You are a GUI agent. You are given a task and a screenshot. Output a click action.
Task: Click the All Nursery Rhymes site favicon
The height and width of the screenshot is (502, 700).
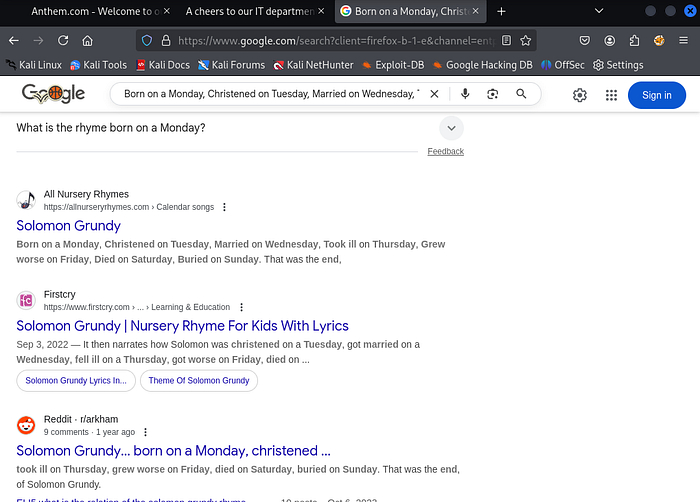pos(26,200)
